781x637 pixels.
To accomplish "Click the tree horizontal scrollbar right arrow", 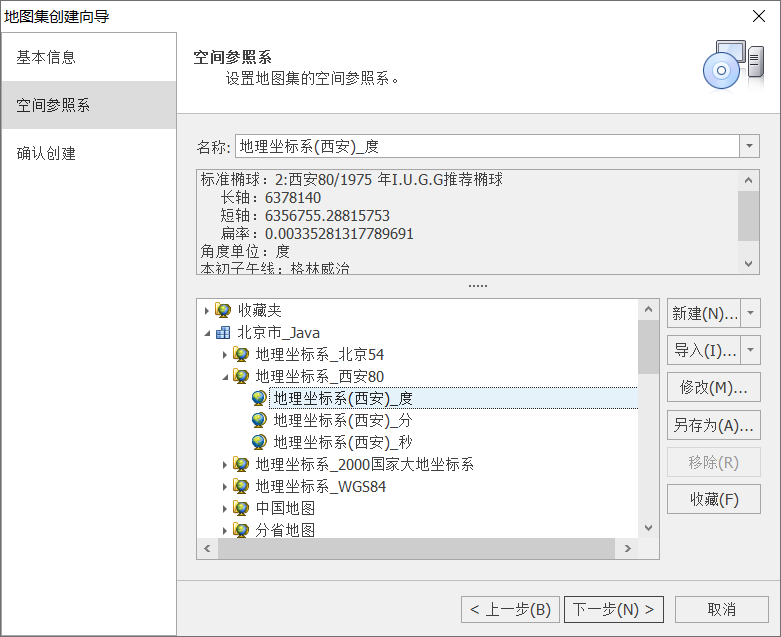I will (627, 549).
